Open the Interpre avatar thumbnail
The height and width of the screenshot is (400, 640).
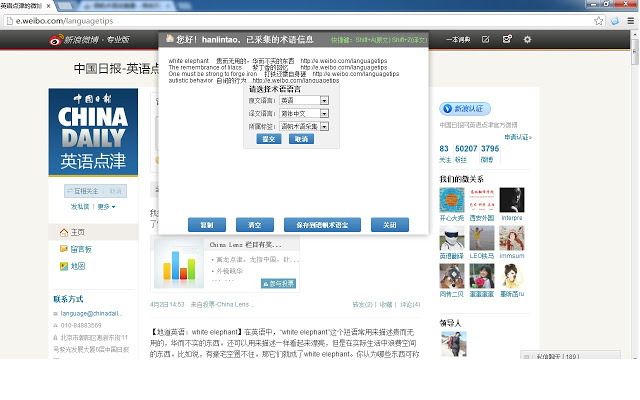pos(512,200)
